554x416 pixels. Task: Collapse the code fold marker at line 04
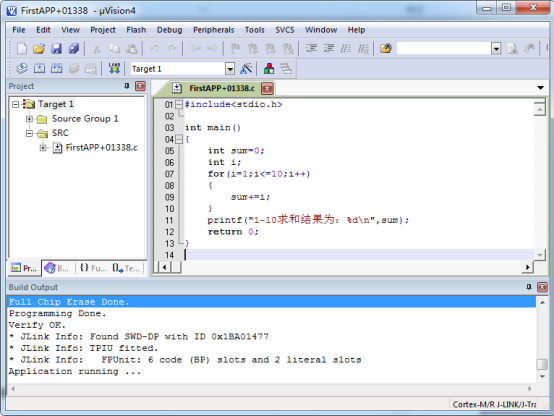(179, 139)
